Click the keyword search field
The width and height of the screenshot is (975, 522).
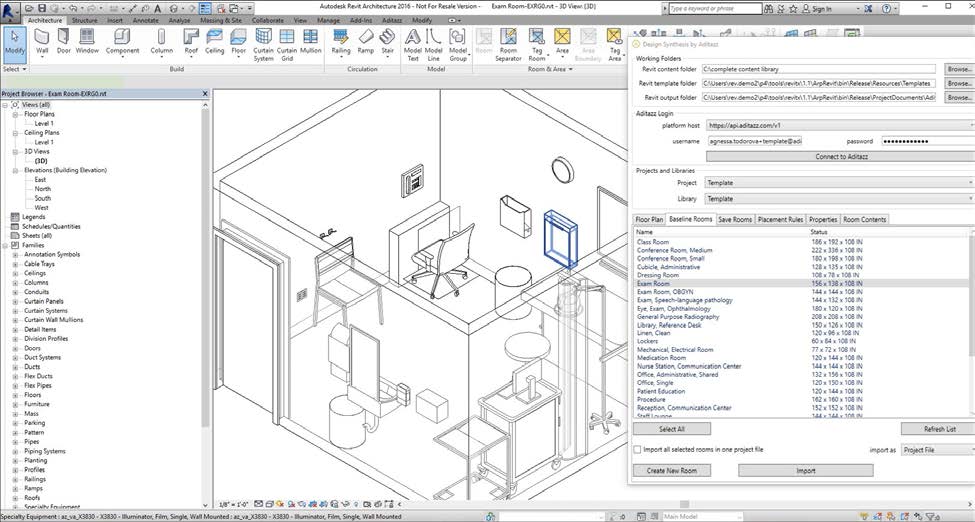[x=715, y=9]
